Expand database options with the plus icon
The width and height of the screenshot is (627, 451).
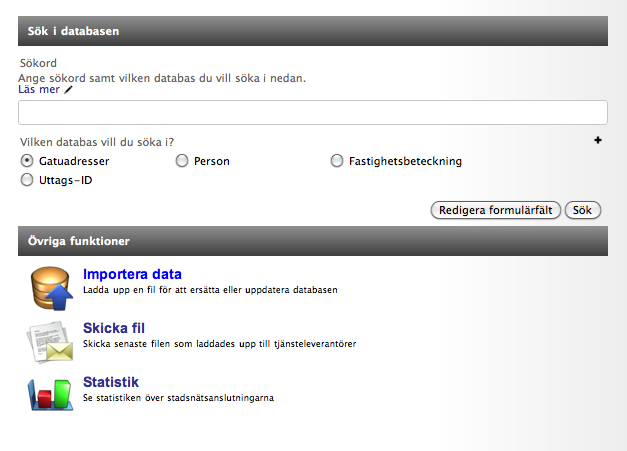(598, 141)
